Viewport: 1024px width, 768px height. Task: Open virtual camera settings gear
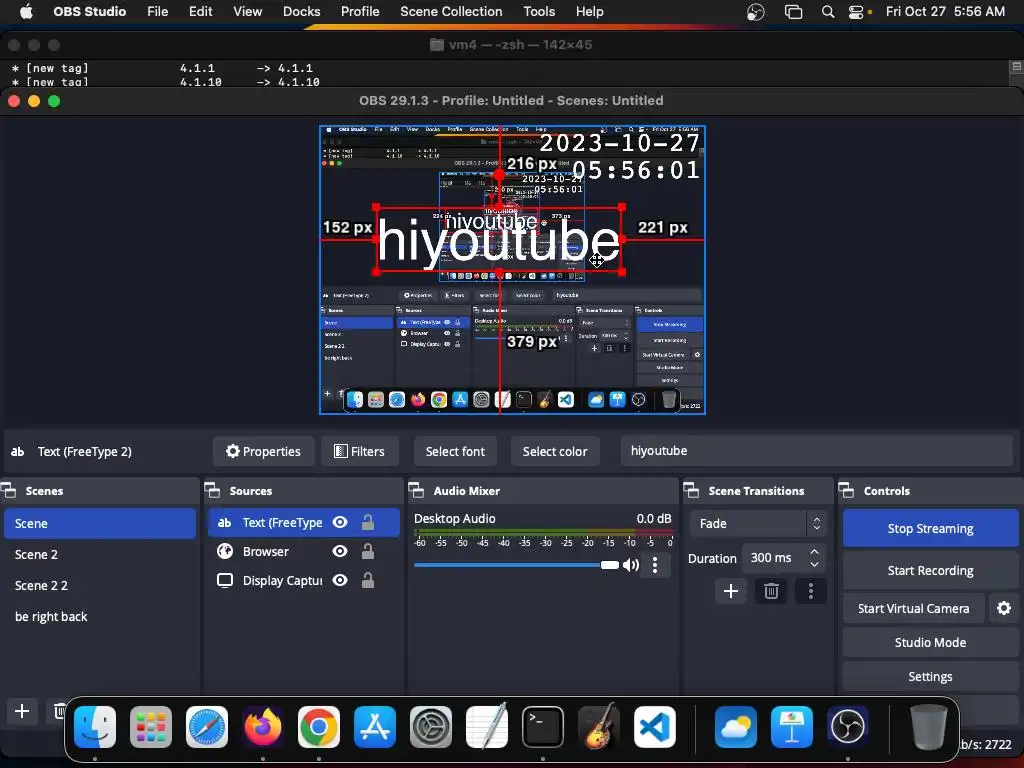coord(1004,609)
